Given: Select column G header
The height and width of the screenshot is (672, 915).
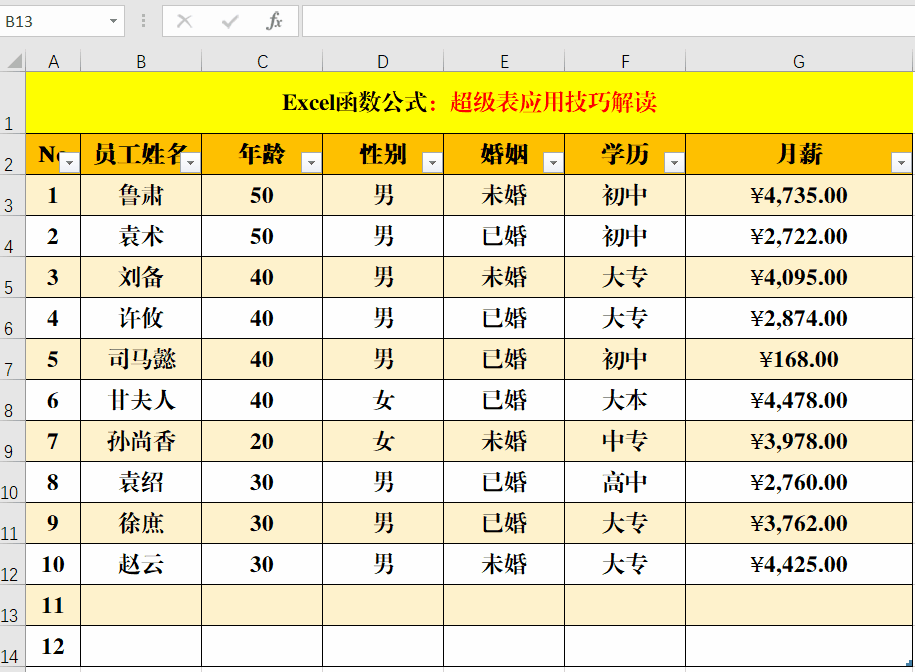Looking at the screenshot, I should (x=799, y=61).
